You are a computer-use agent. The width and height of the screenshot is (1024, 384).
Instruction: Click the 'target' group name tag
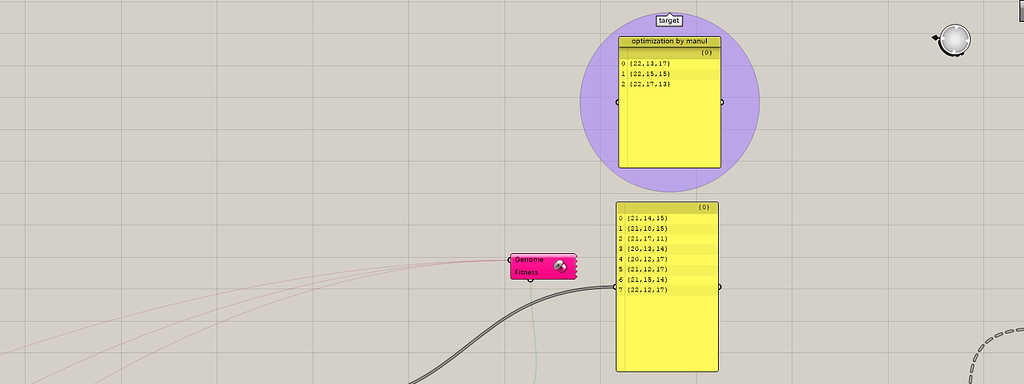pyautogui.click(x=669, y=20)
